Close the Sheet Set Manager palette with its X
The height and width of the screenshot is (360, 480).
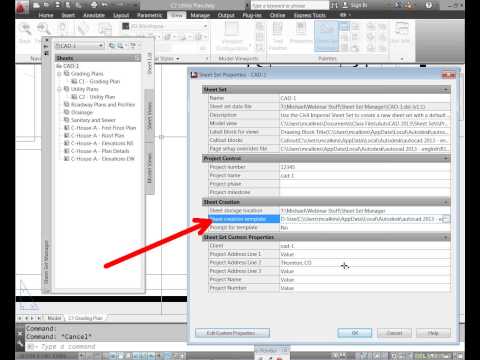pyautogui.click(x=46, y=40)
